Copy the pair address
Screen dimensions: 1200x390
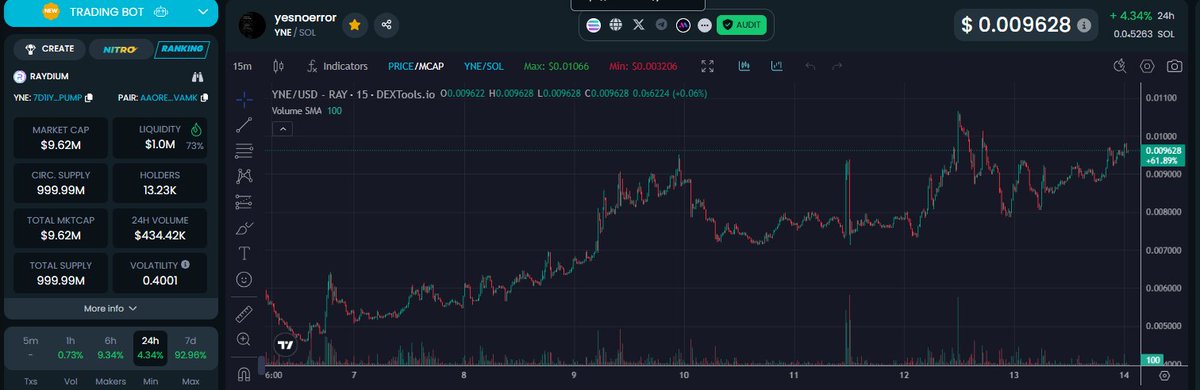coord(204,97)
